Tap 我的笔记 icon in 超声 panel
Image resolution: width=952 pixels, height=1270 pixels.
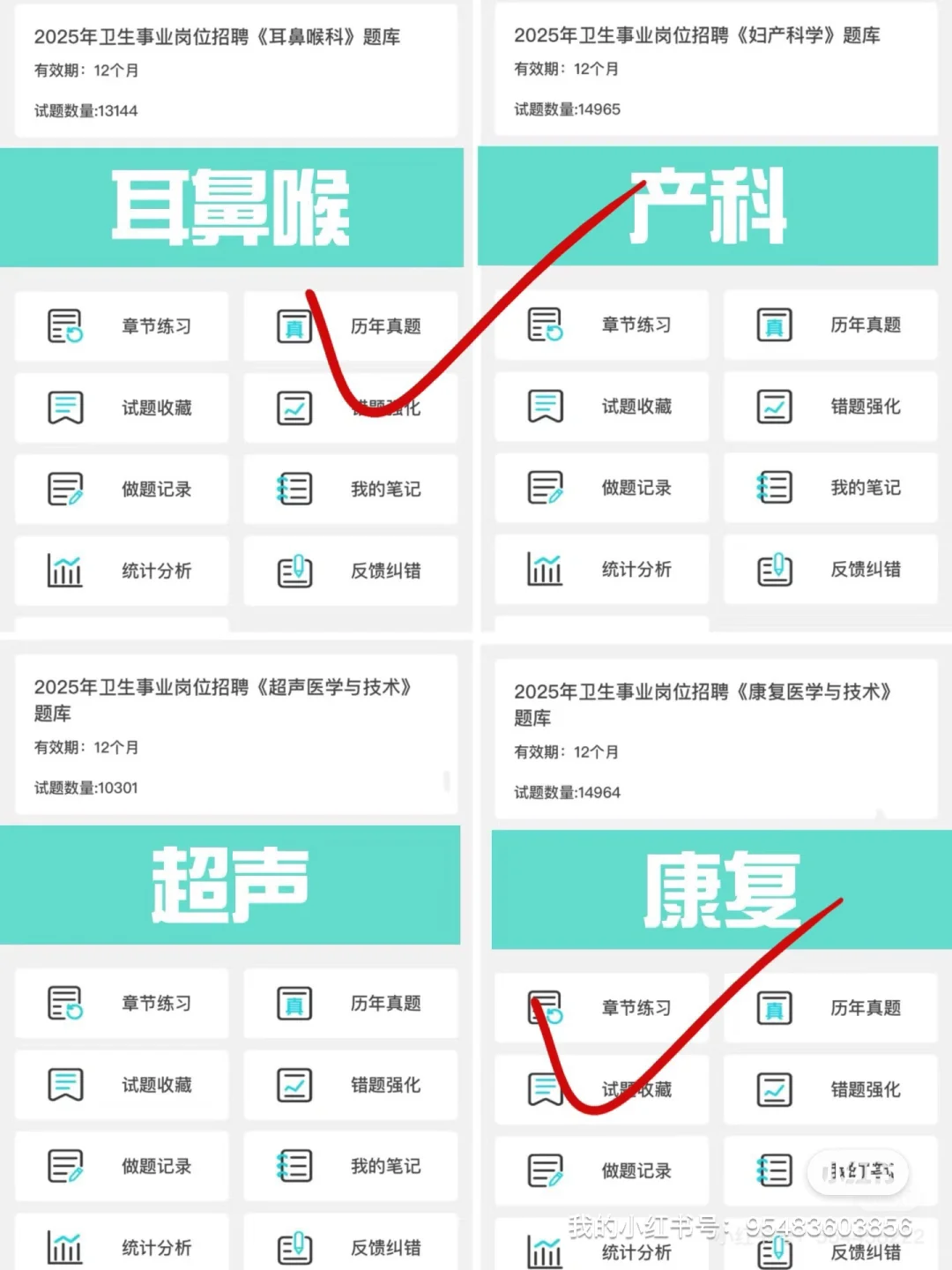tap(294, 1166)
